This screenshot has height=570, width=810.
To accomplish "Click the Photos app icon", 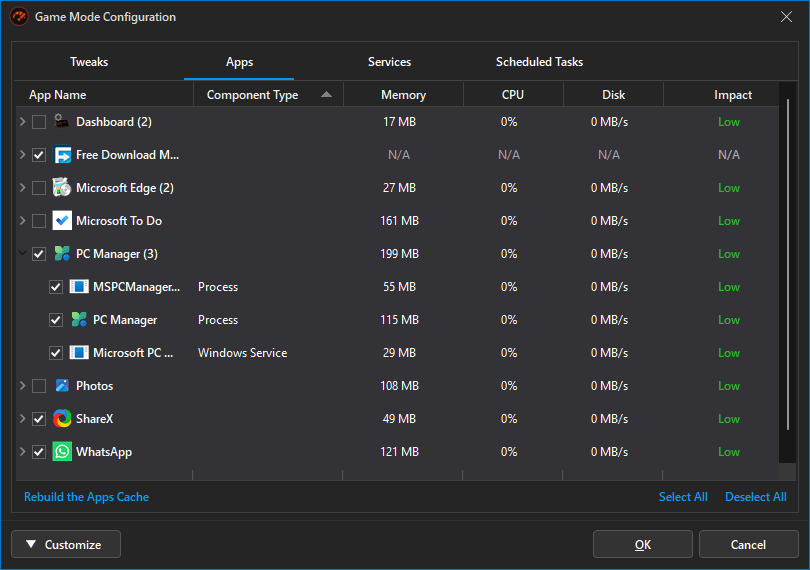I will coord(62,386).
